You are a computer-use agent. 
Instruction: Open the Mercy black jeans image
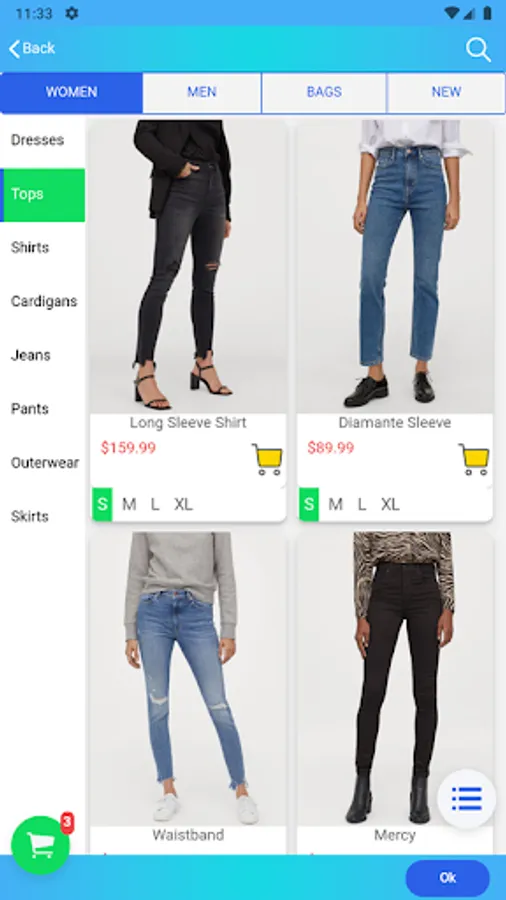395,678
